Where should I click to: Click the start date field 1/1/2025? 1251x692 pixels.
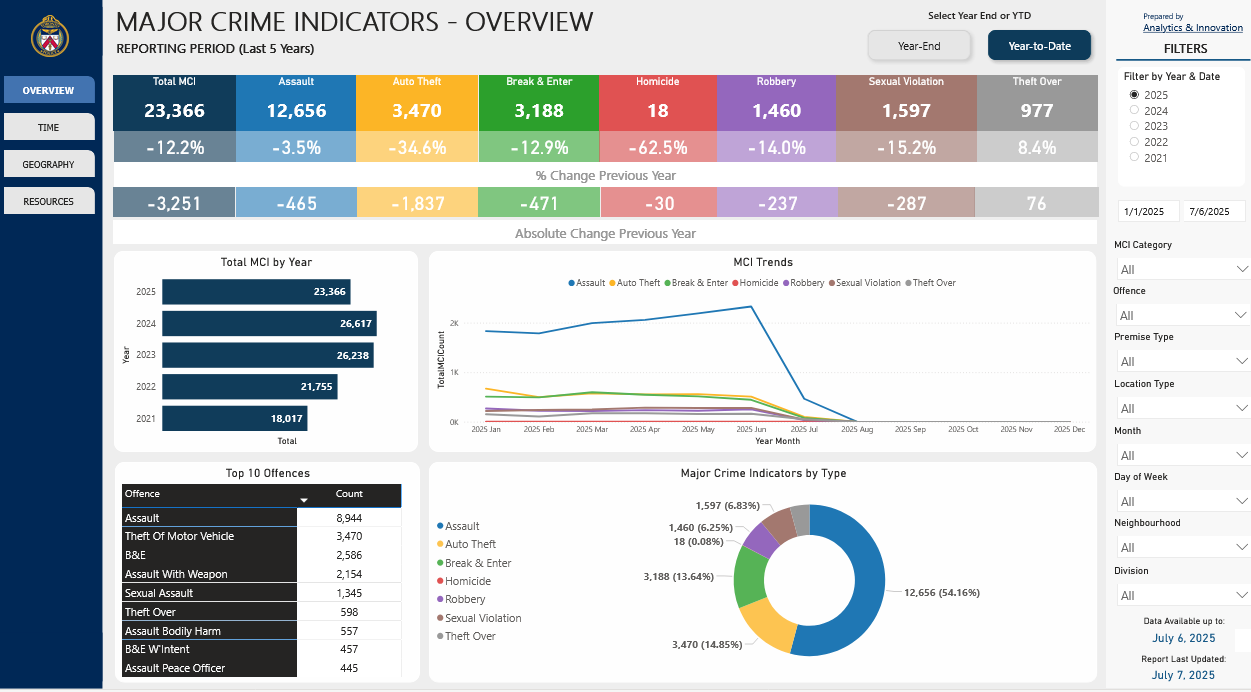[1147, 212]
